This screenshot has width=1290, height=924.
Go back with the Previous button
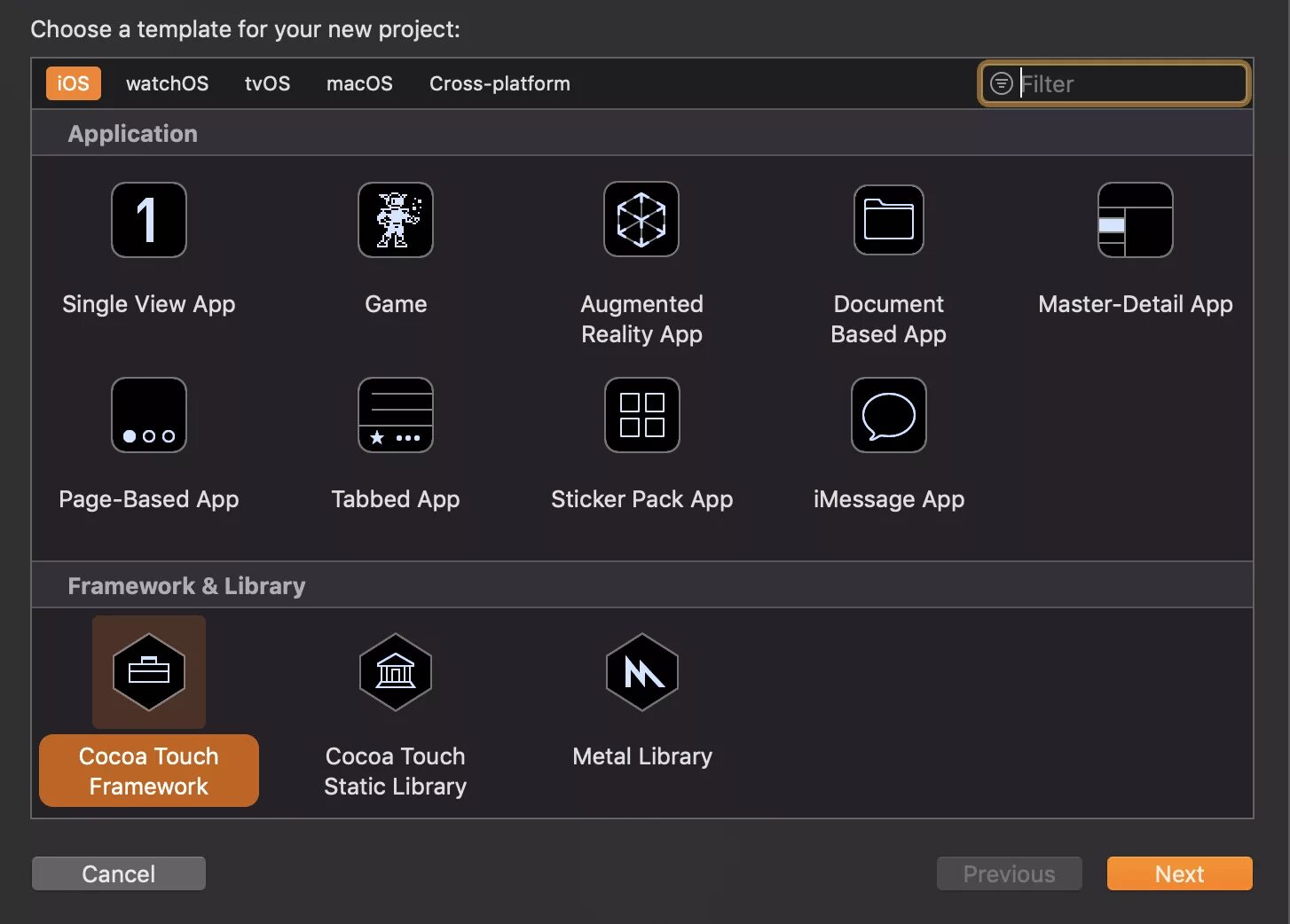click(1010, 873)
